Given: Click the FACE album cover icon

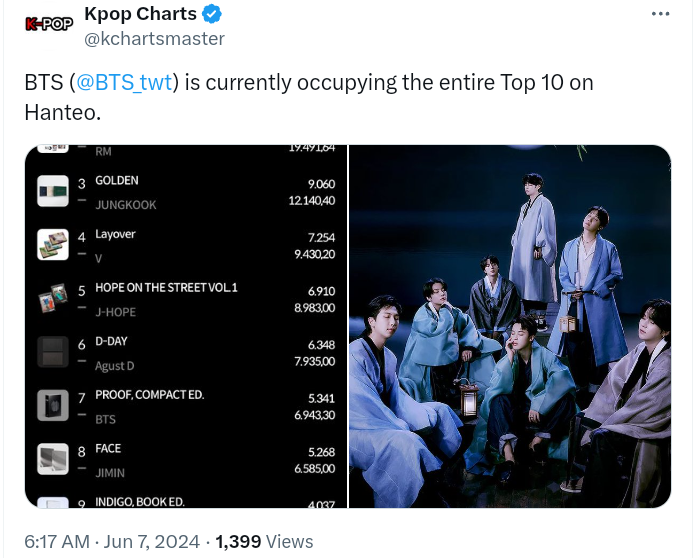Looking at the screenshot, I should pos(53,459).
